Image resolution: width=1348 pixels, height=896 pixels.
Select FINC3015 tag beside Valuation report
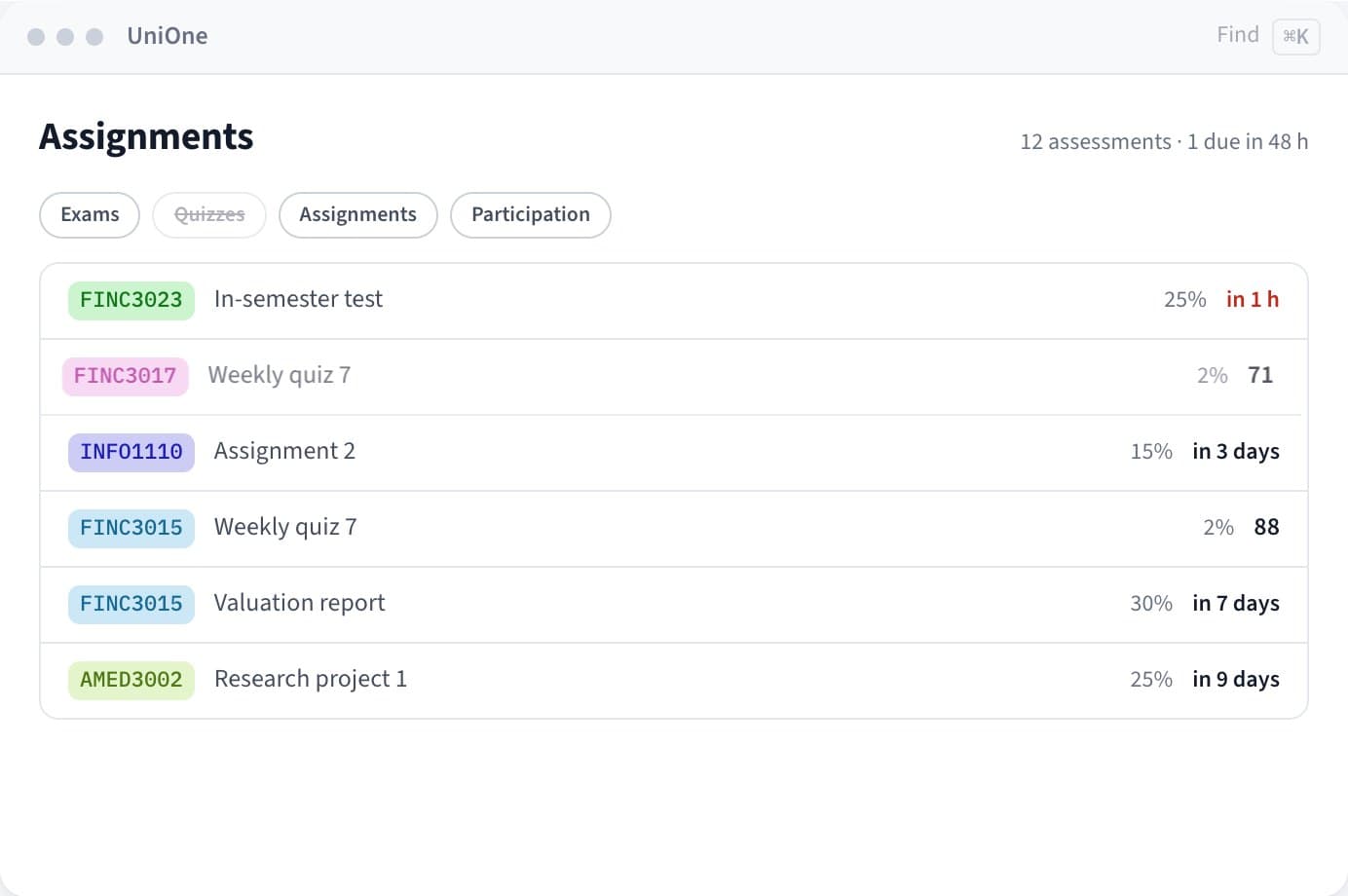click(x=131, y=604)
